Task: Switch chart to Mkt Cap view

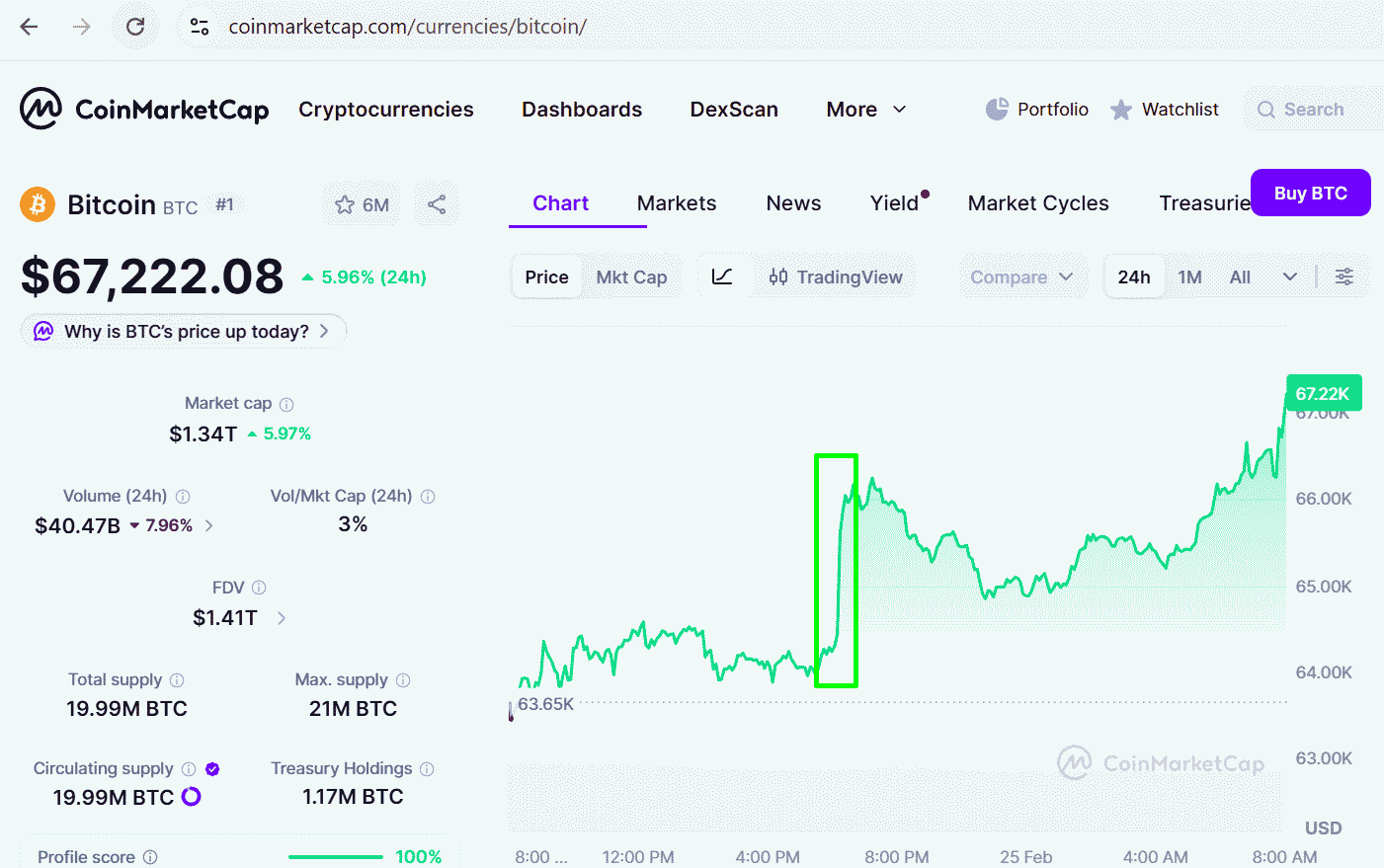Action: (631, 276)
